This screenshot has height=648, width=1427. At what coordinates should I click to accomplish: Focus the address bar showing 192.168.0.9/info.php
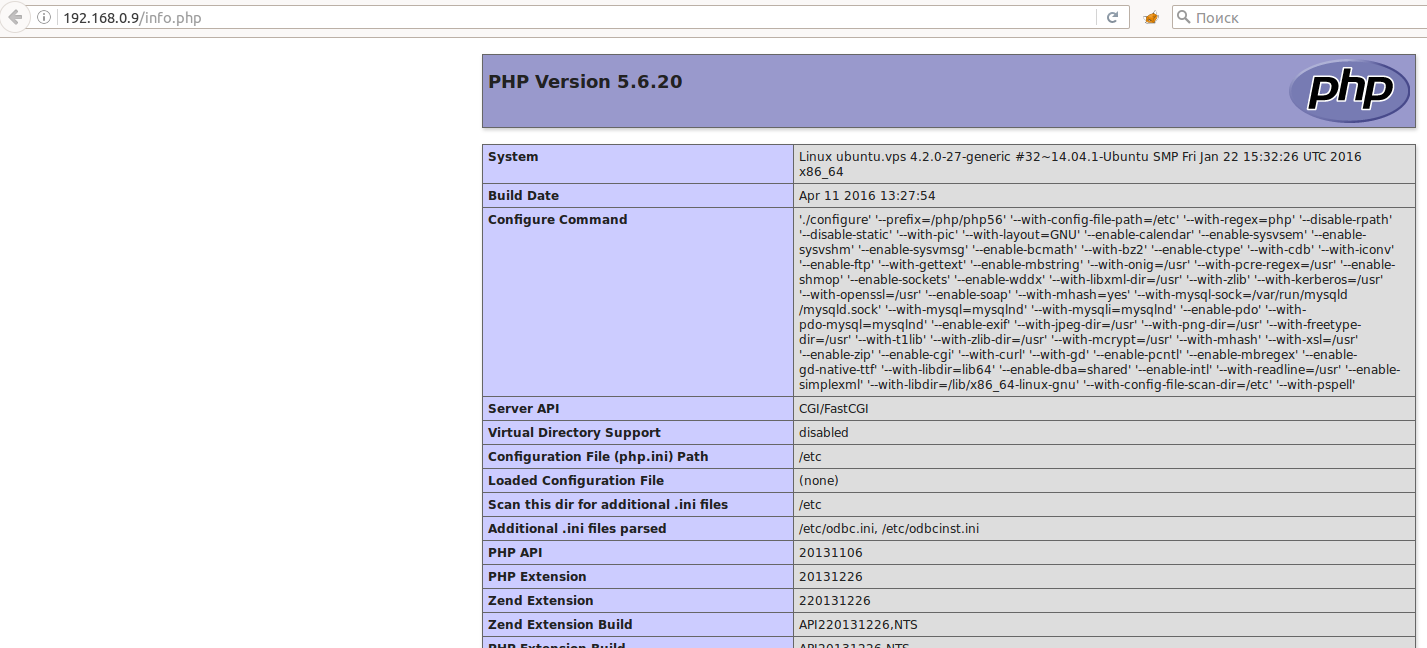[579, 17]
